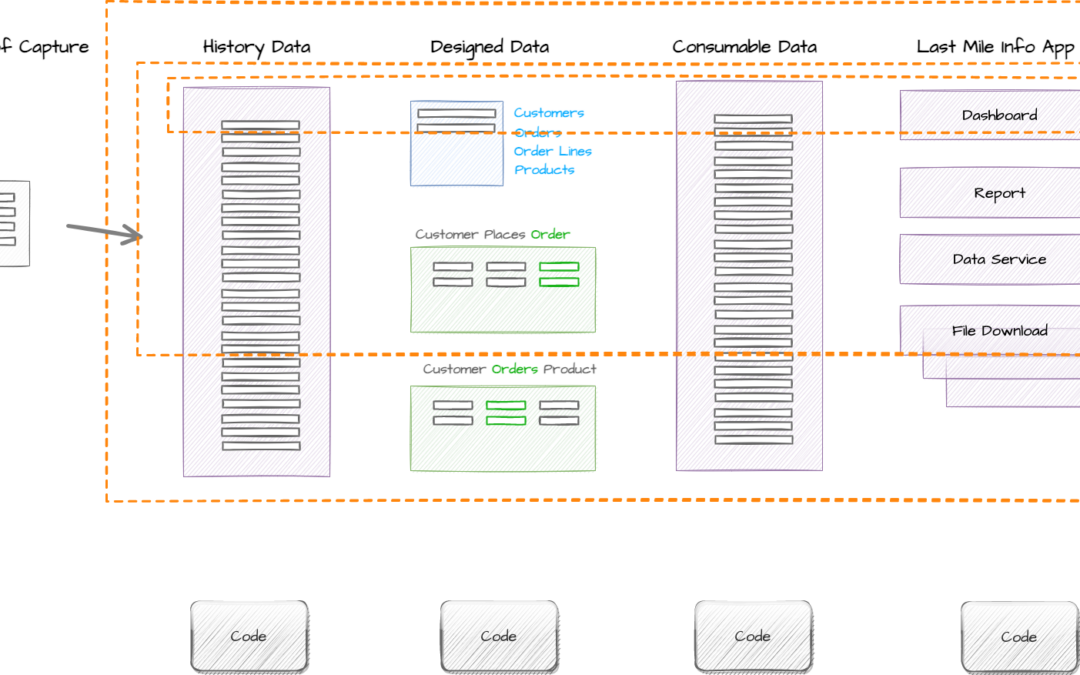This screenshot has width=1080, height=675.
Task: Select the Code box under Designed Data
Action: click(498, 636)
